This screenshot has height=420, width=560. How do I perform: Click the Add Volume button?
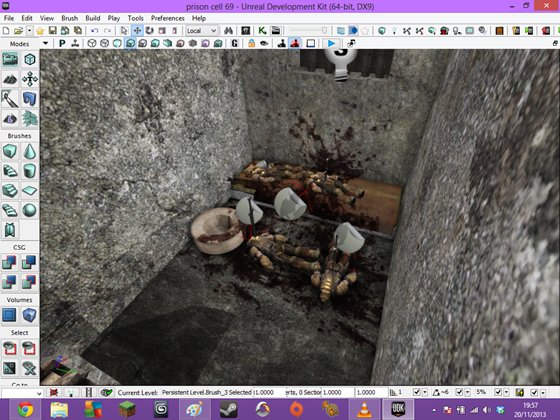click(x=30, y=315)
